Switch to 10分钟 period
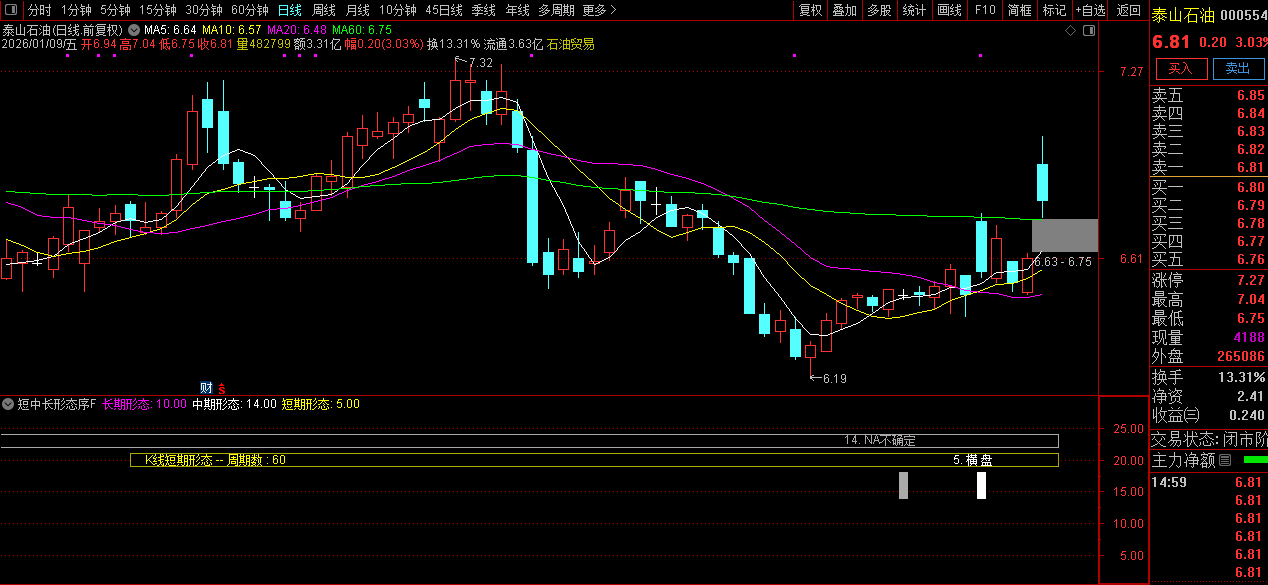1268x585 pixels. coord(398,10)
